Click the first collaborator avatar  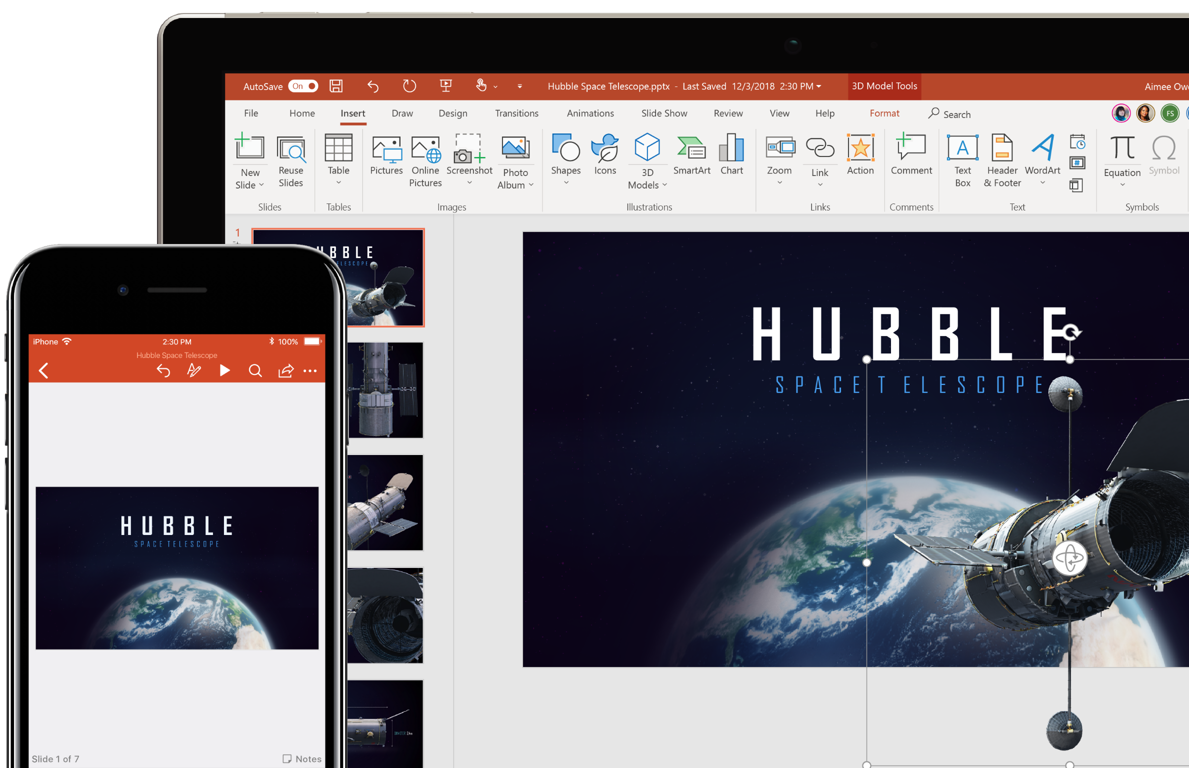pos(1121,114)
